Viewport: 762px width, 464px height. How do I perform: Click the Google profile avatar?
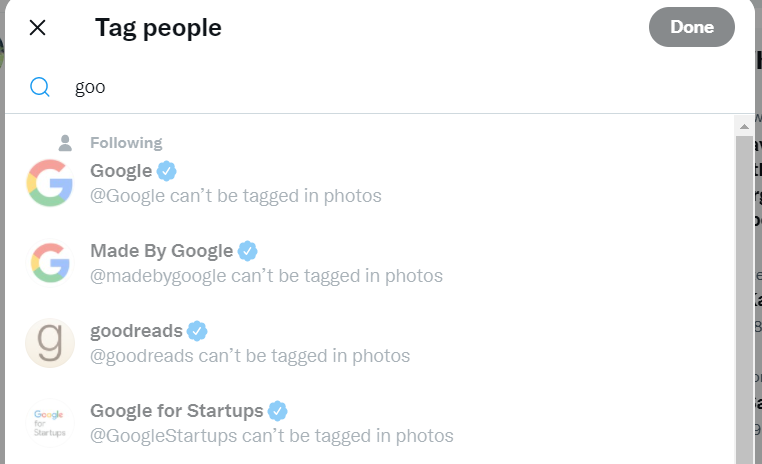[x=50, y=183]
